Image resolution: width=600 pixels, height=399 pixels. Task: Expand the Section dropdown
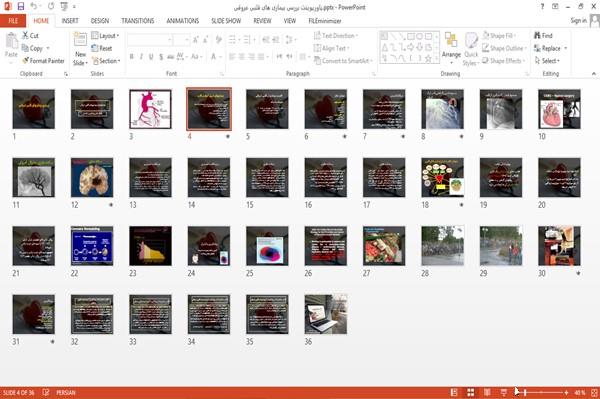click(x=106, y=61)
